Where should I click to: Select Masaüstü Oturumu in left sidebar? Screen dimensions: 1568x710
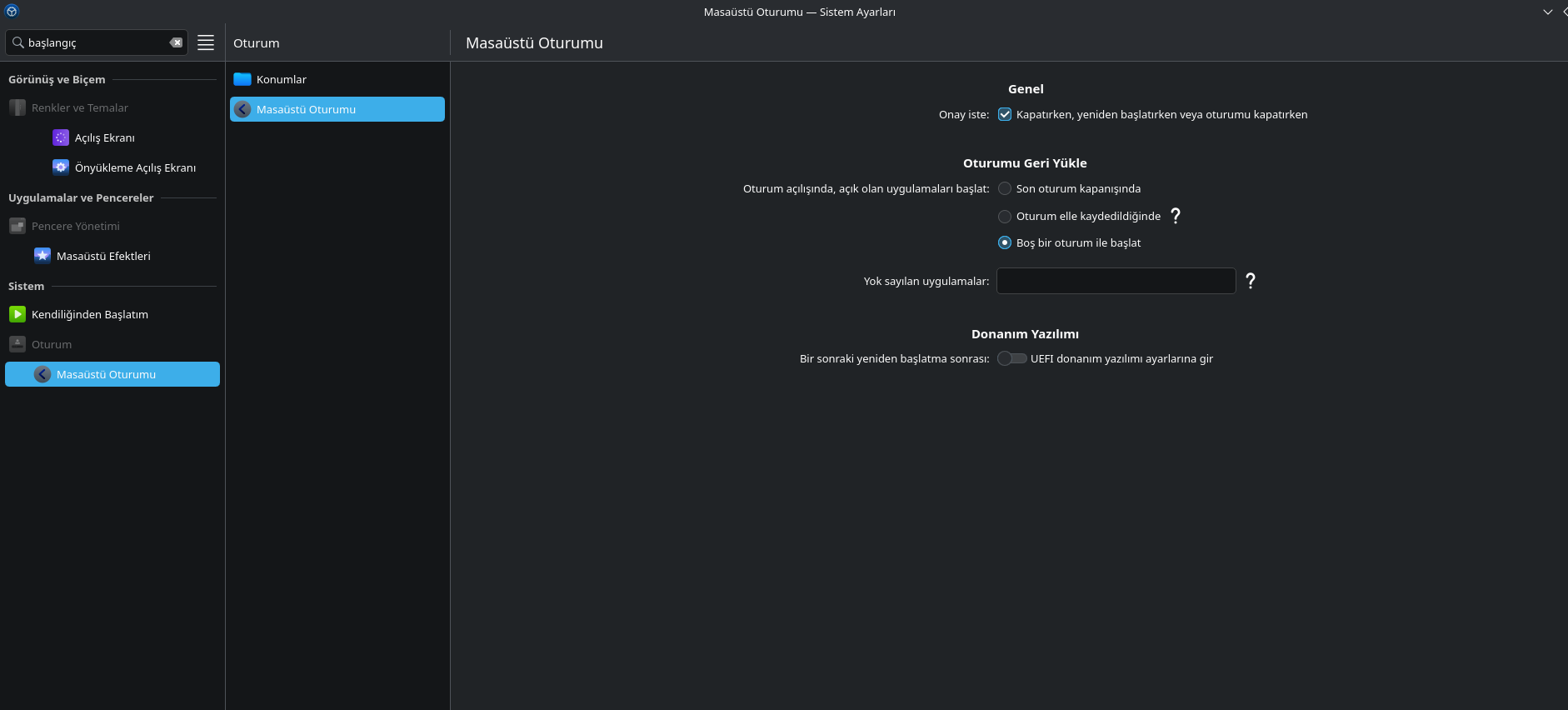click(112, 374)
